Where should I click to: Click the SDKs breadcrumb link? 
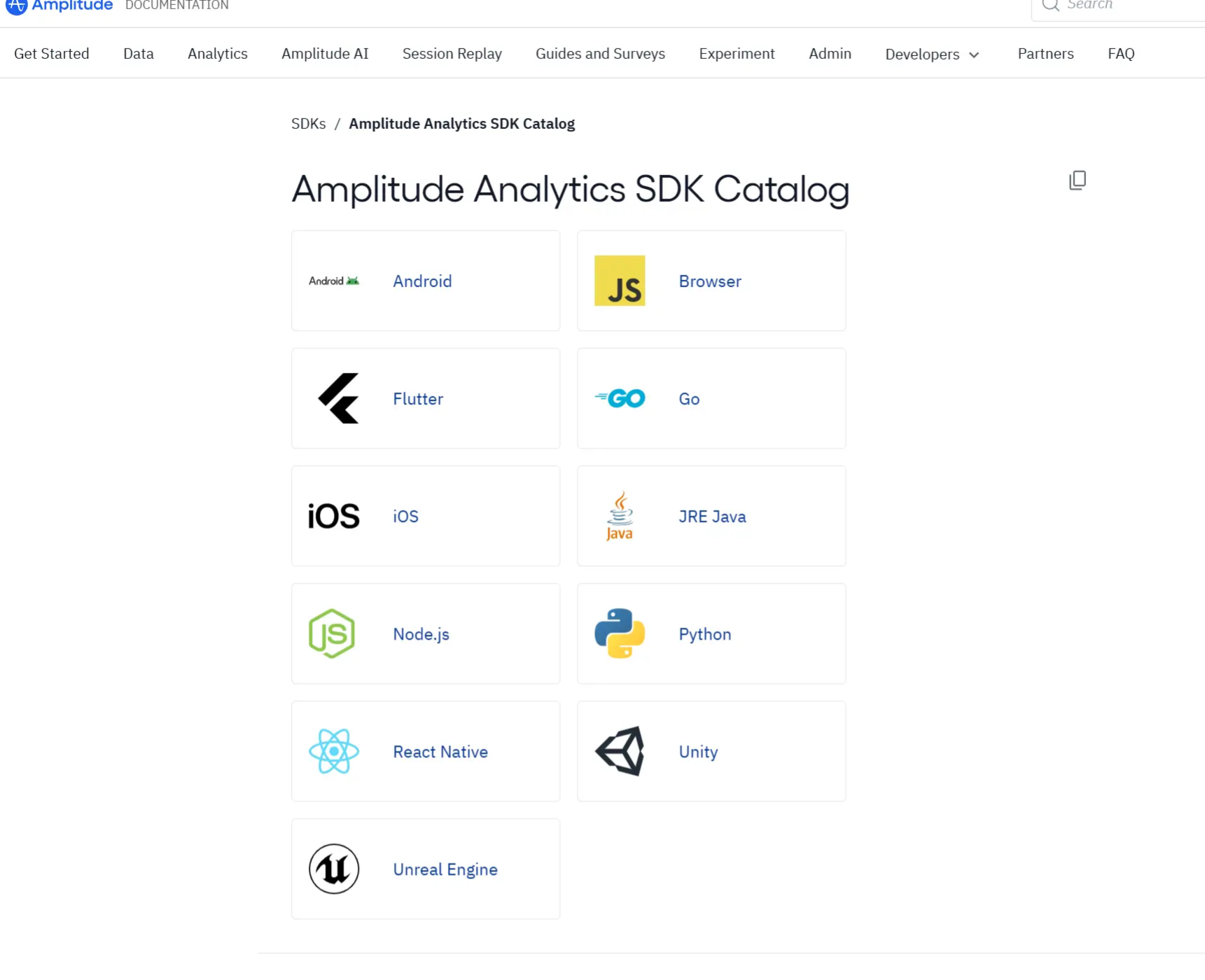tap(308, 124)
